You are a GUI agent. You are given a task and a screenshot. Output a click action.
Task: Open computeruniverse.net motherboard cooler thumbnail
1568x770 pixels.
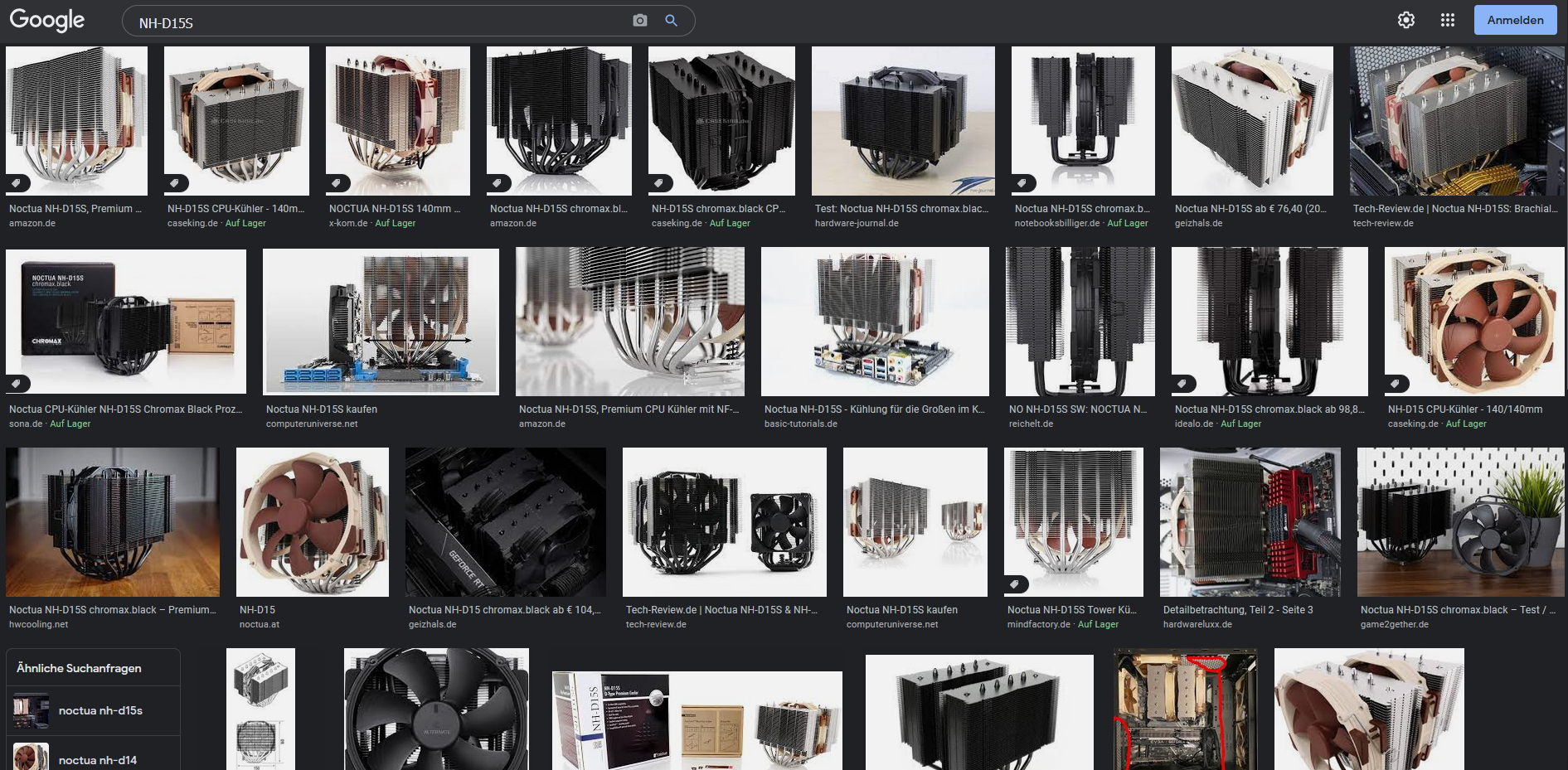click(x=381, y=322)
